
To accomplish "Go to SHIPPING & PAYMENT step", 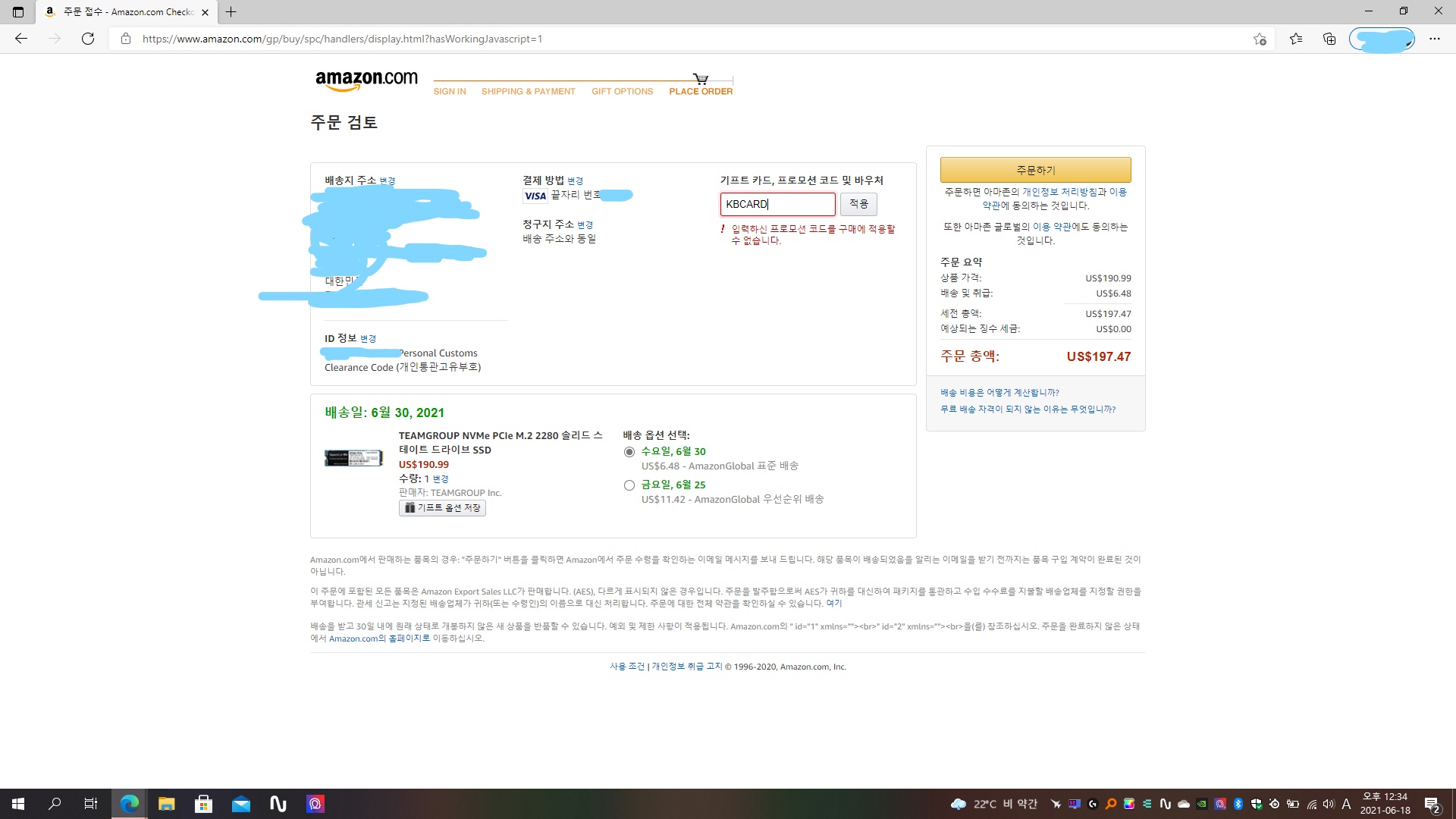I will tap(528, 91).
